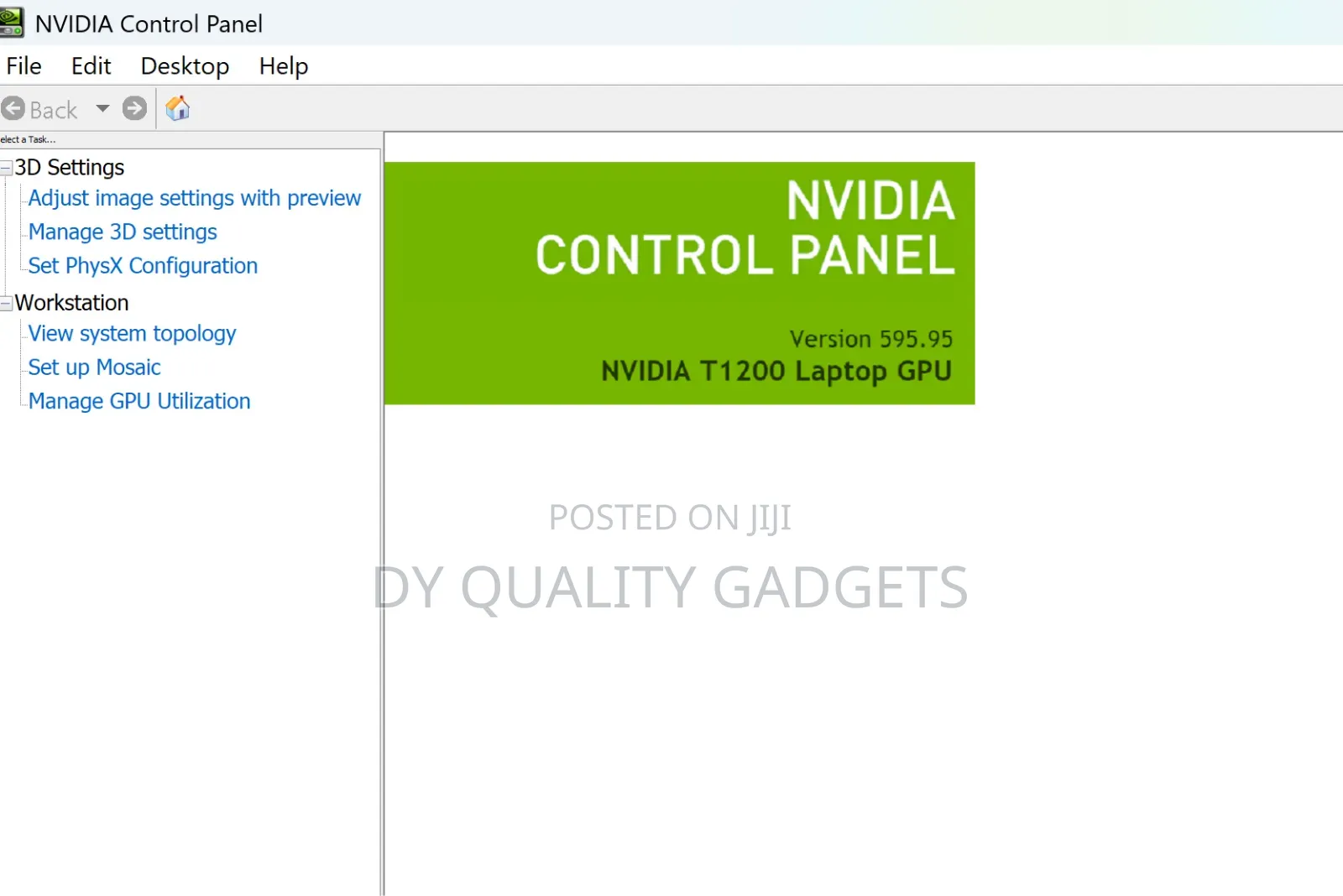The image size is (1343, 896).
Task: Click the 'Select a Task...' header
Action: click(28, 139)
